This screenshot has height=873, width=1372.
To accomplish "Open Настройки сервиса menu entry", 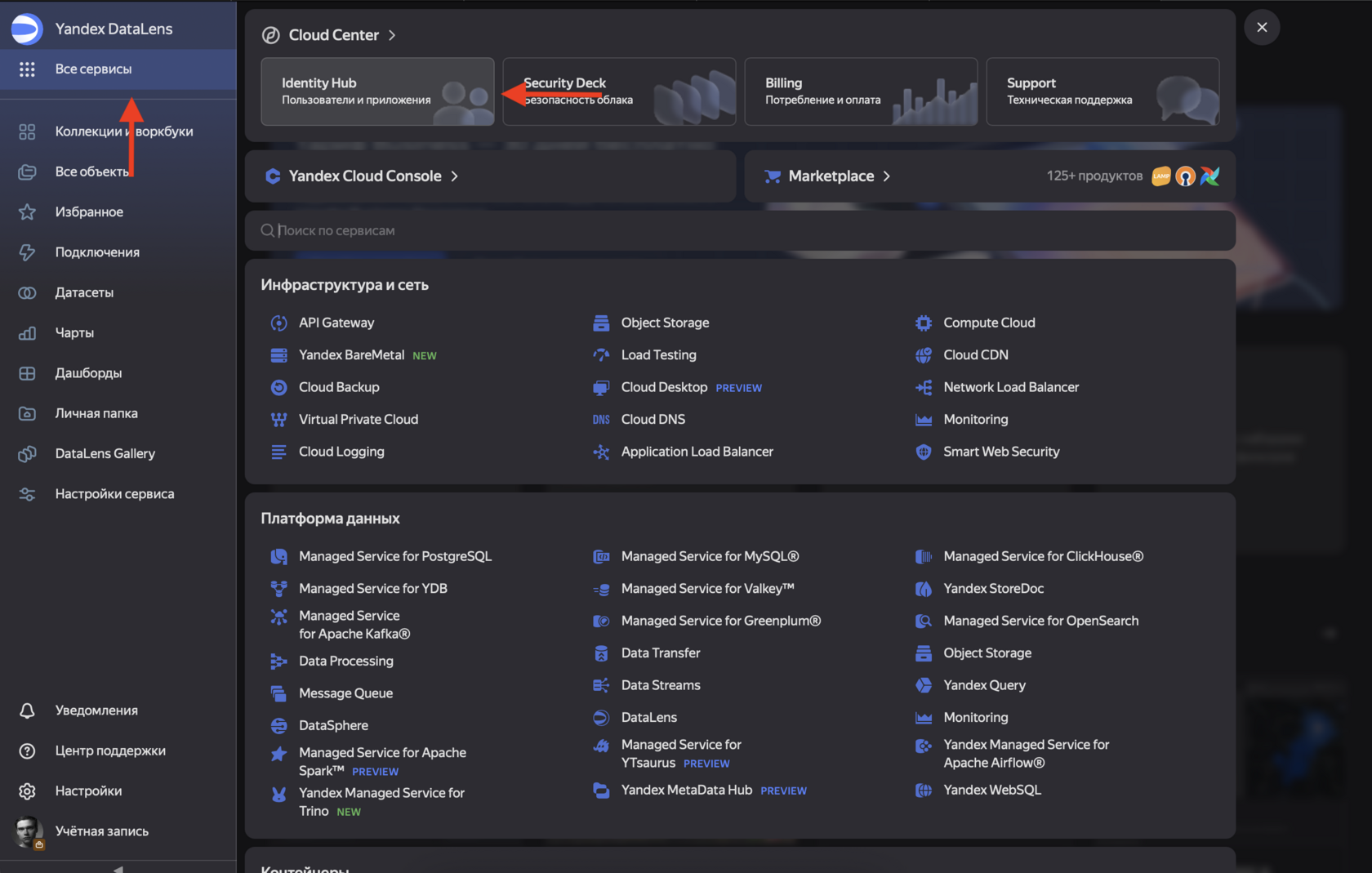I will (x=118, y=494).
